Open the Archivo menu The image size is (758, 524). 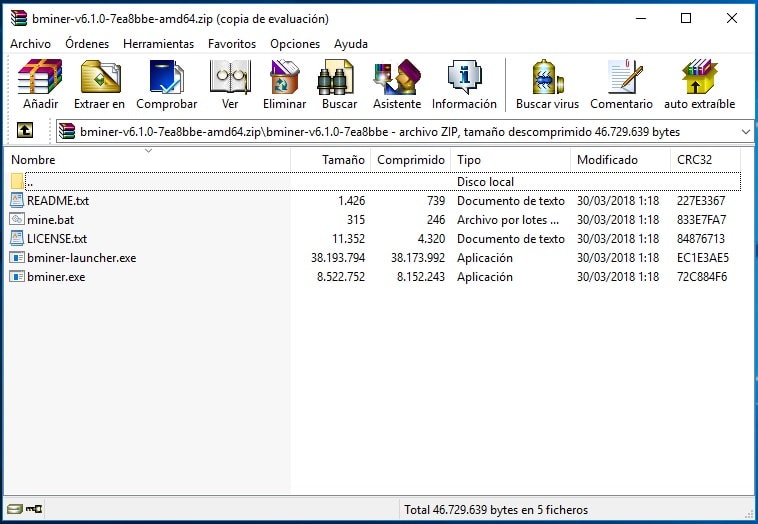pyautogui.click(x=30, y=44)
